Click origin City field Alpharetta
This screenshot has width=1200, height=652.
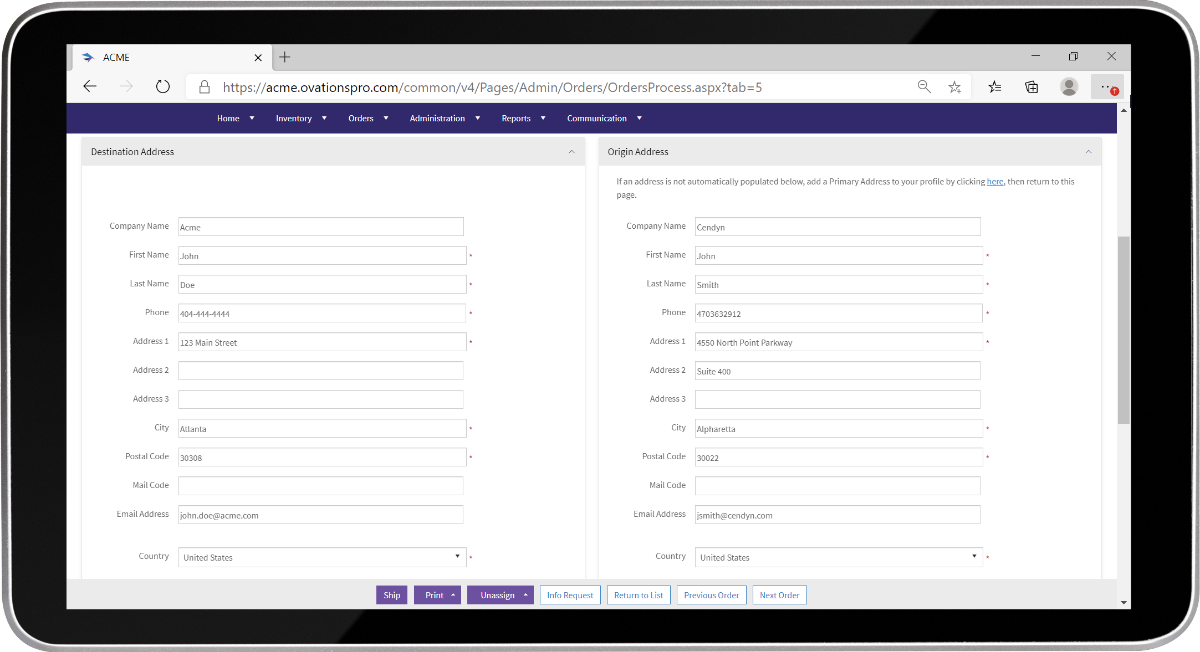[839, 429]
